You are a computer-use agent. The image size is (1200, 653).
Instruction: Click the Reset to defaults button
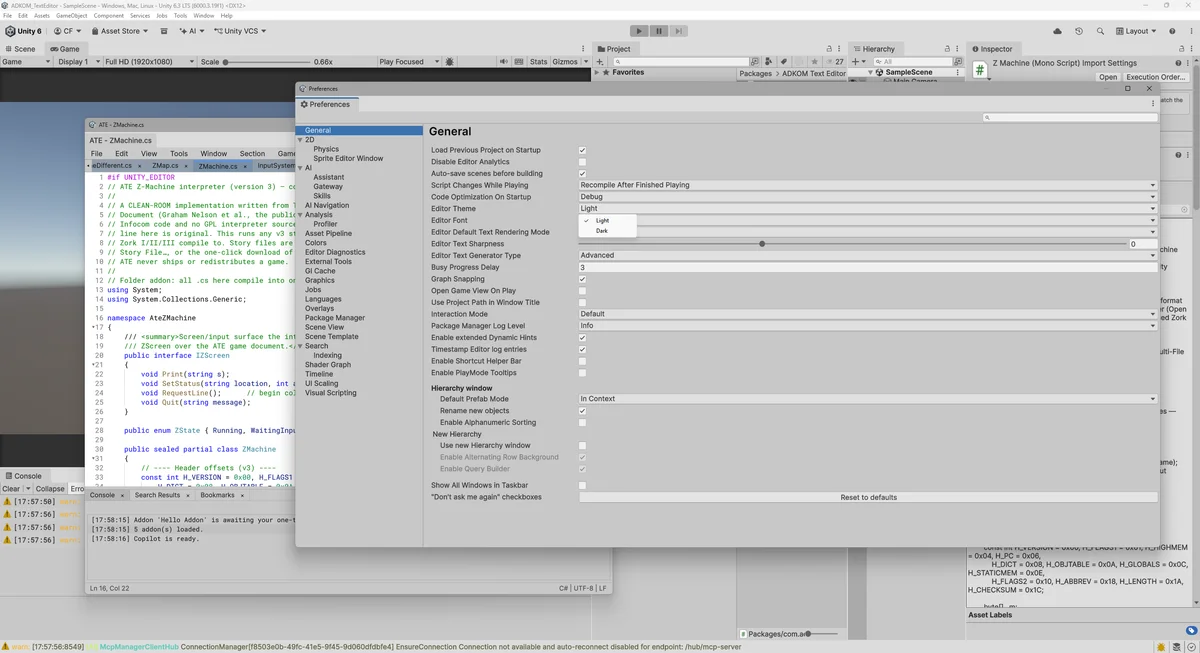[868, 497]
